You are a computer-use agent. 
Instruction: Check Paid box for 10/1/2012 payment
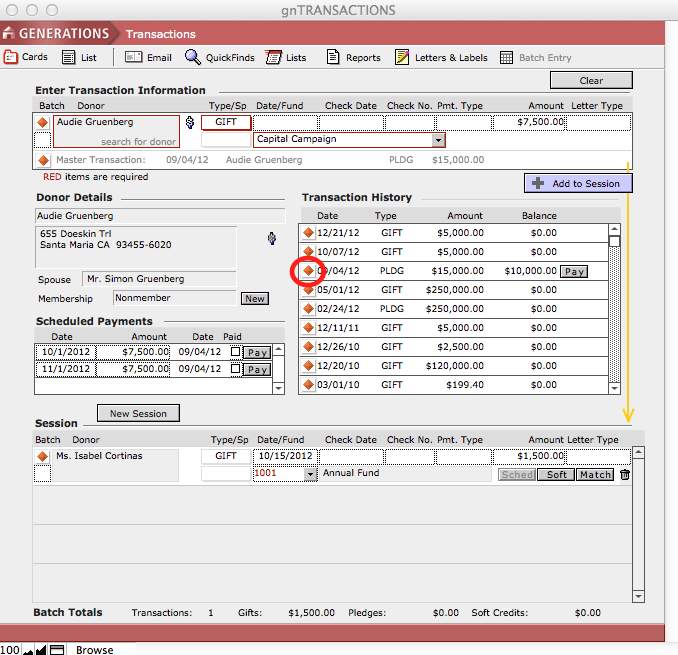[236, 352]
